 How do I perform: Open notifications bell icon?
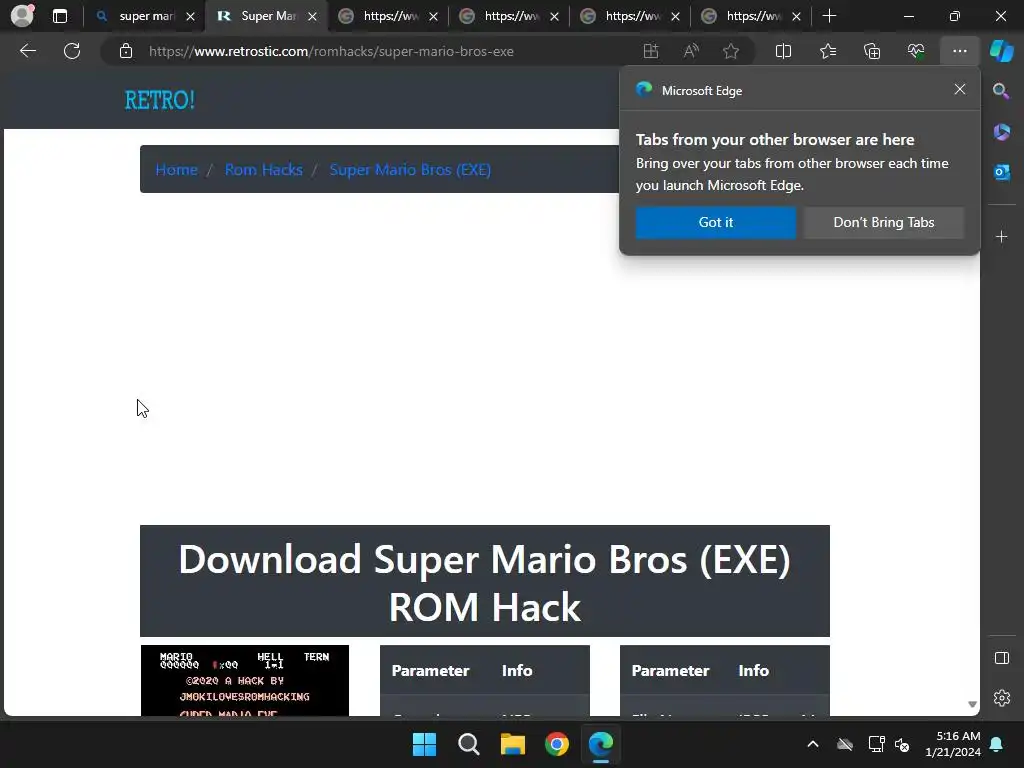coord(997,744)
